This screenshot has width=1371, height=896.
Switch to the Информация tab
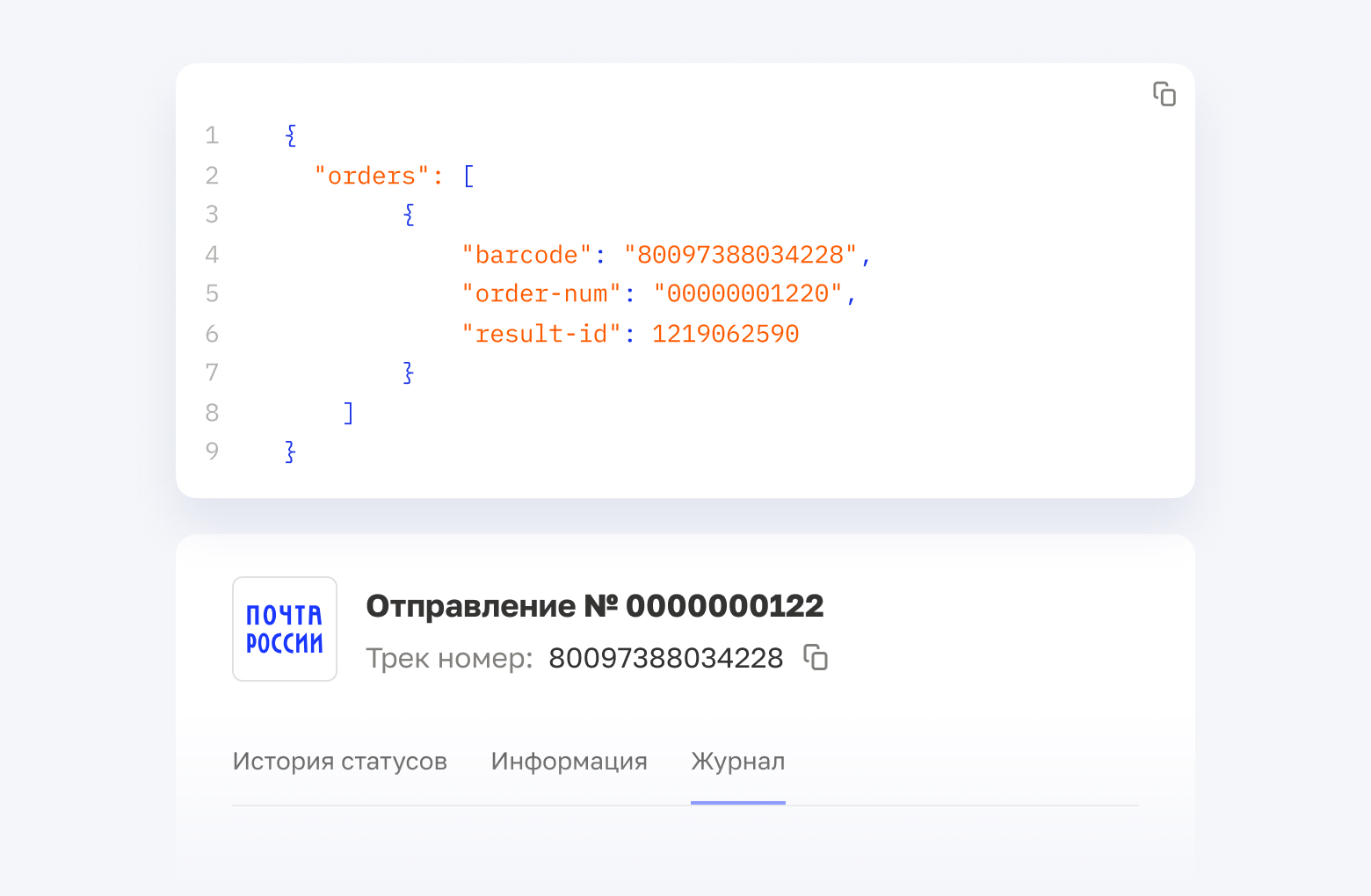569,761
